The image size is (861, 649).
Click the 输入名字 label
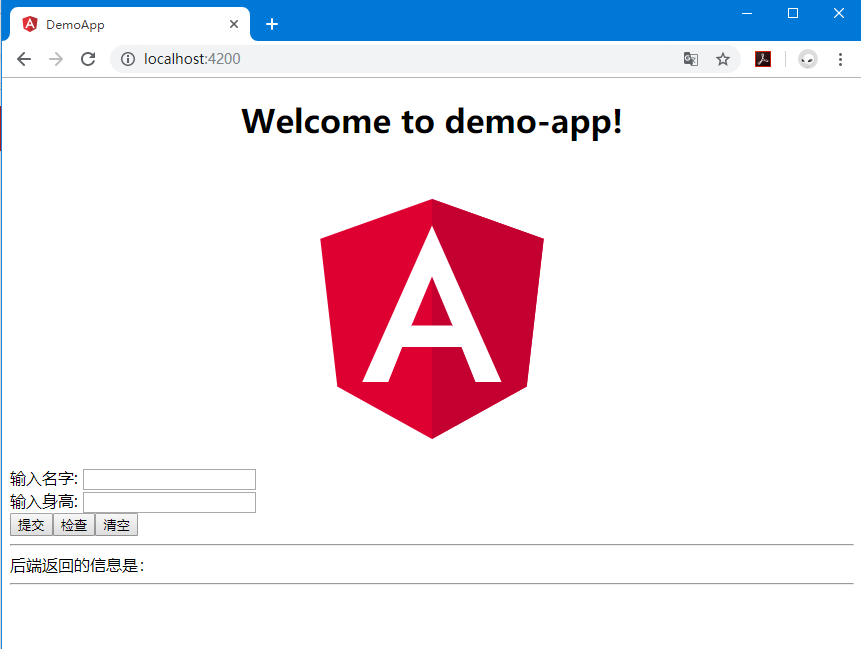44,479
